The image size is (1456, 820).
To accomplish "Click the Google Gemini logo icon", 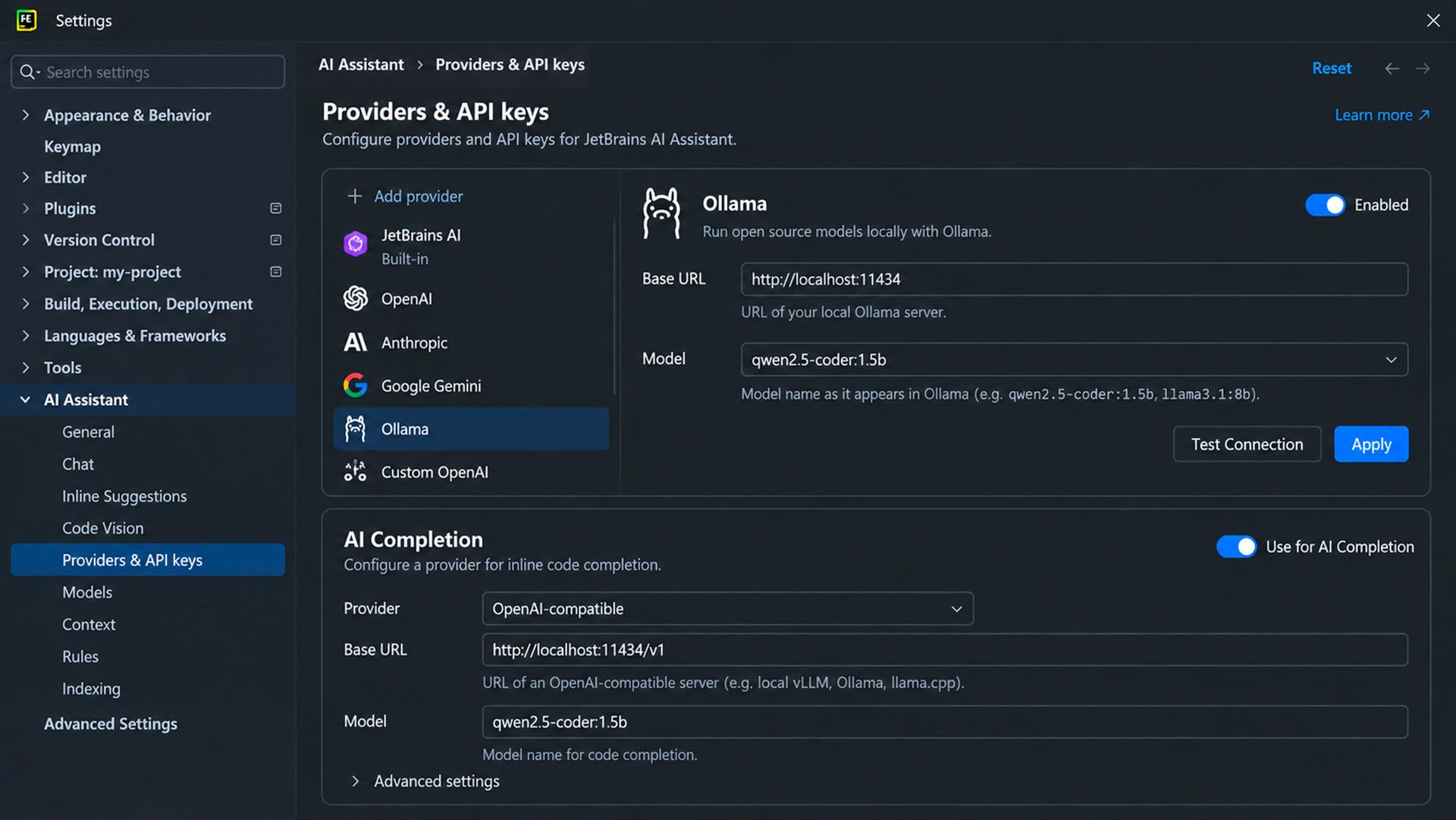I will pos(355,385).
